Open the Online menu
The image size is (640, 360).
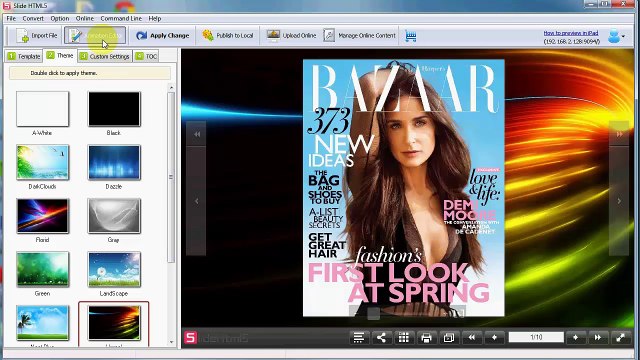[84, 18]
